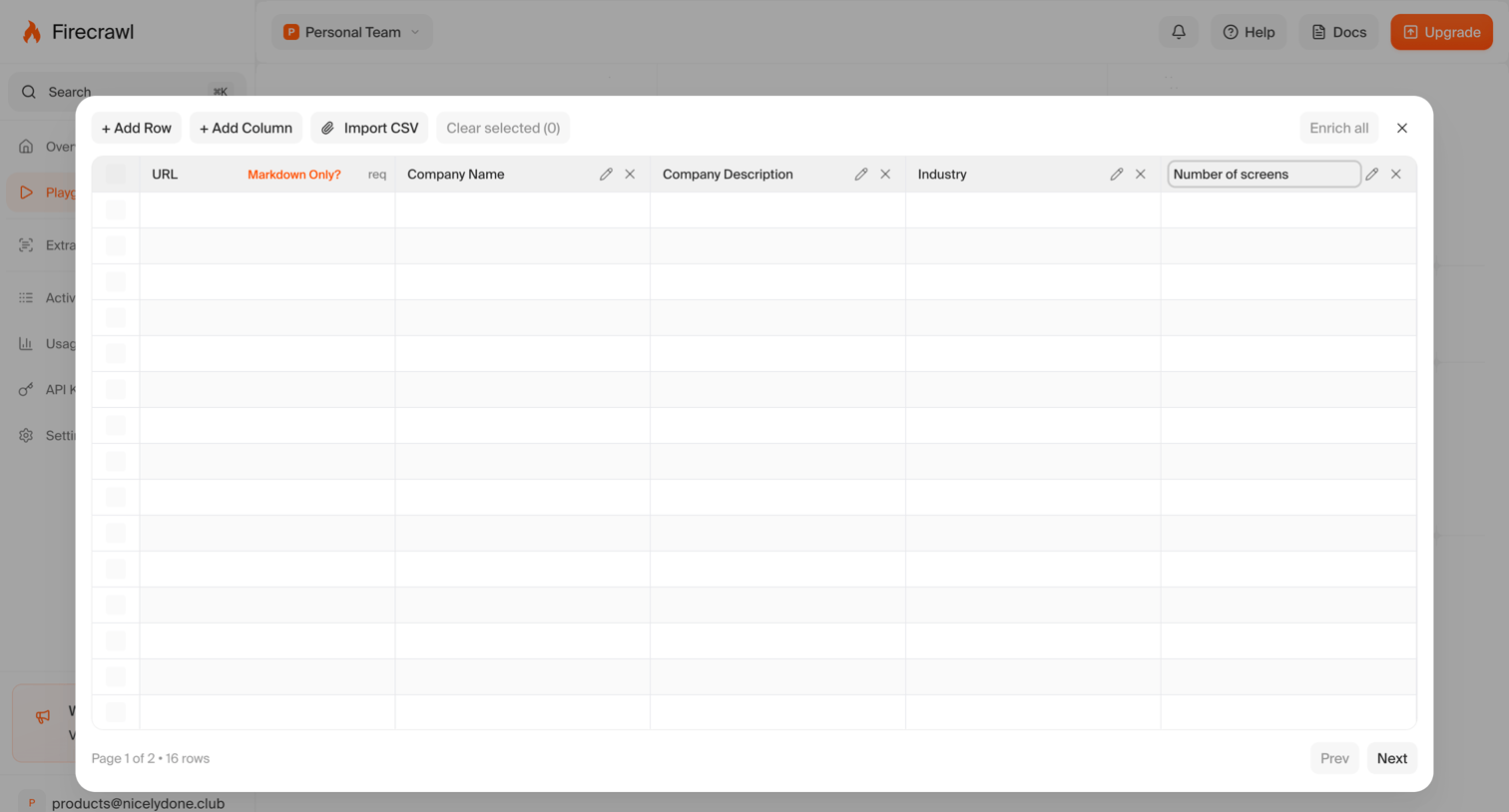
Task: Edit the Company Name column pencil
Action: click(x=606, y=174)
